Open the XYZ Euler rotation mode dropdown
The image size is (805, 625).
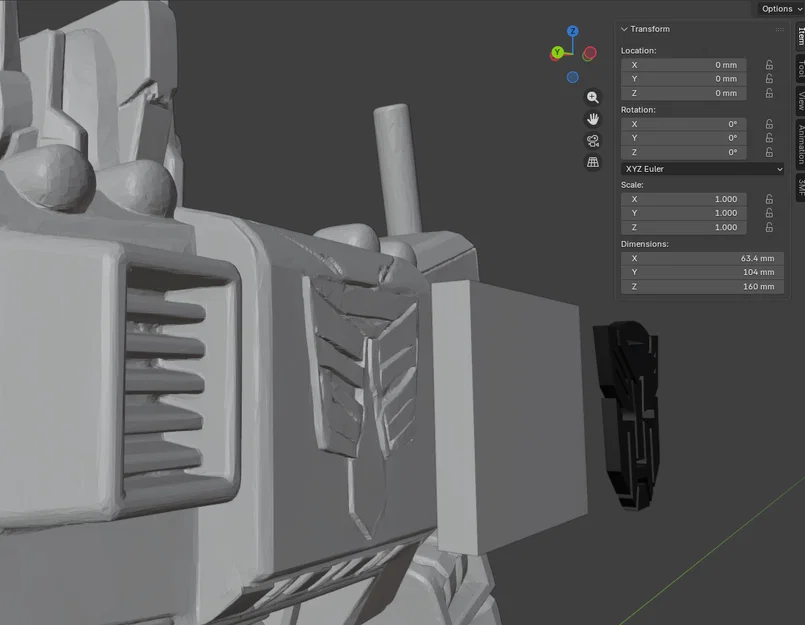coord(702,169)
